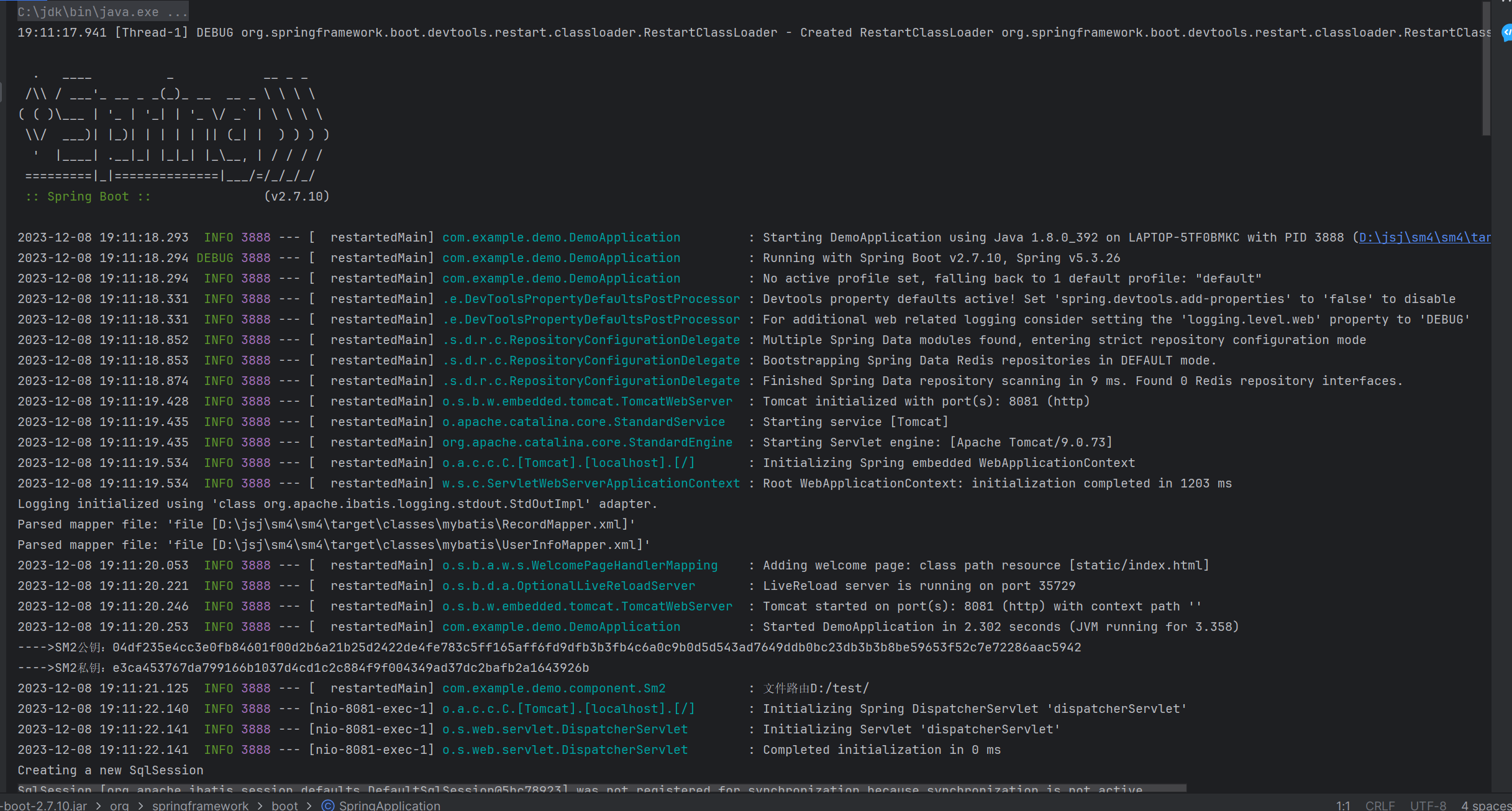
Task: Click the console vertical scrollbar thumb
Action: [x=1486, y=68]
